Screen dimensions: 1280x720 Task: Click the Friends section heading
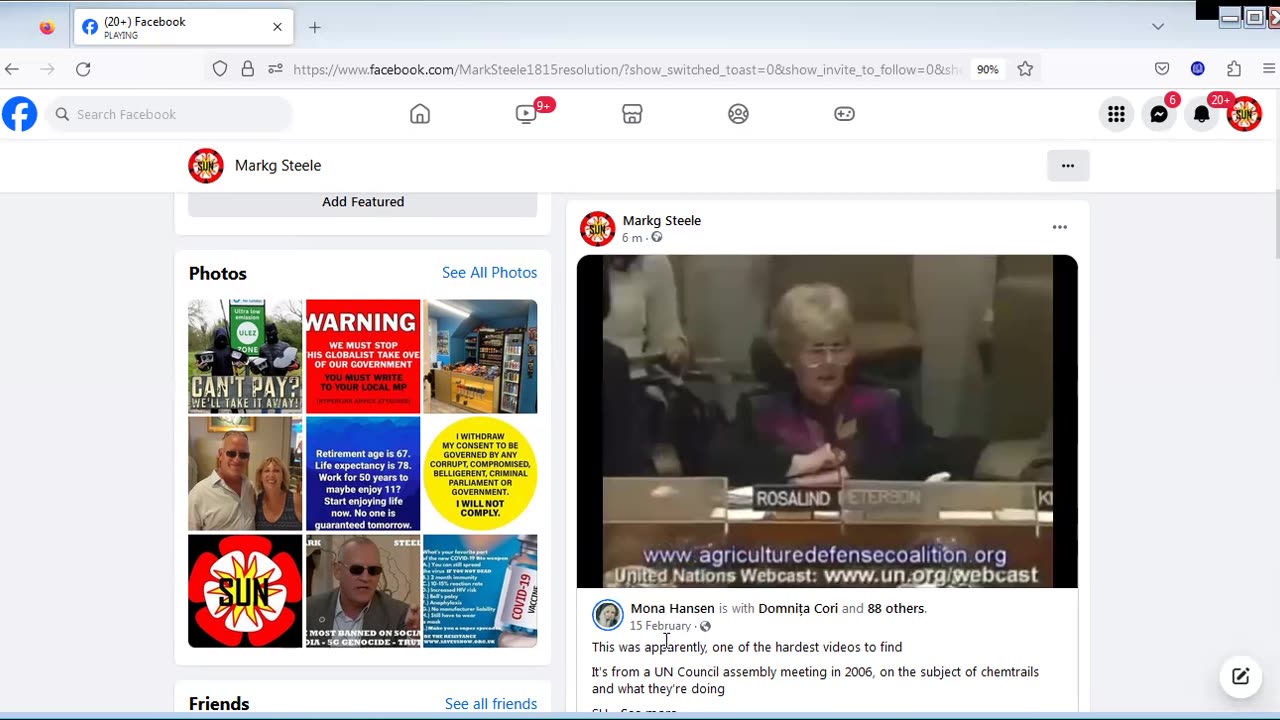pyautogui.click(x=219, y=704)
